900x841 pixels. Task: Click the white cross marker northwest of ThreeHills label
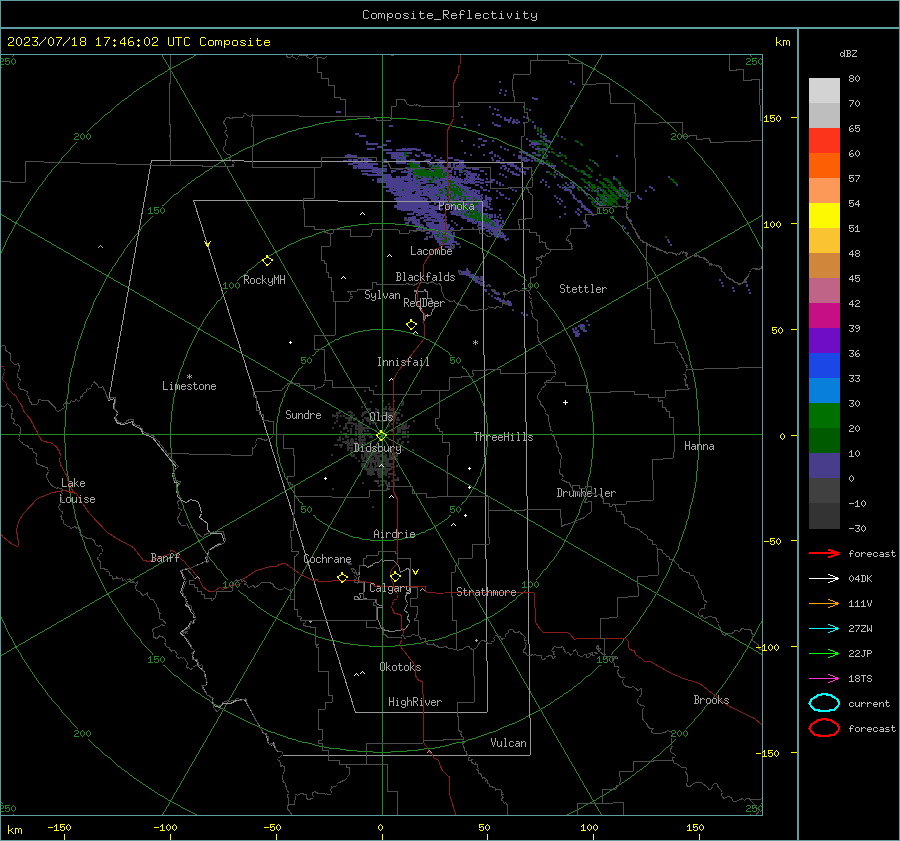click(565, 402)
